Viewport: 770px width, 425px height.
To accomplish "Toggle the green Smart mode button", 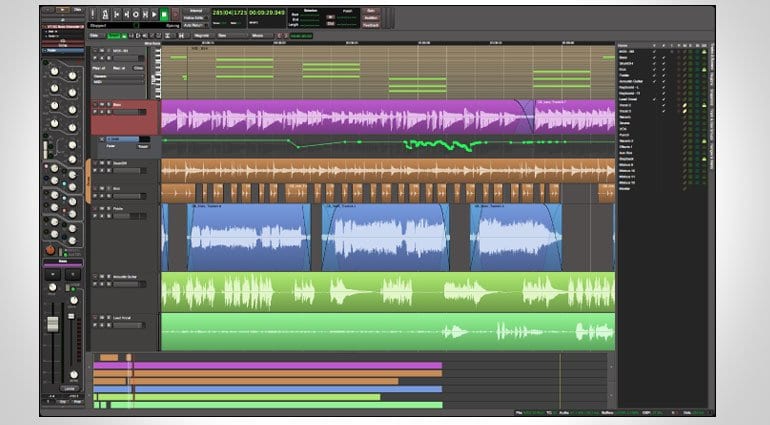I will 114,35.
